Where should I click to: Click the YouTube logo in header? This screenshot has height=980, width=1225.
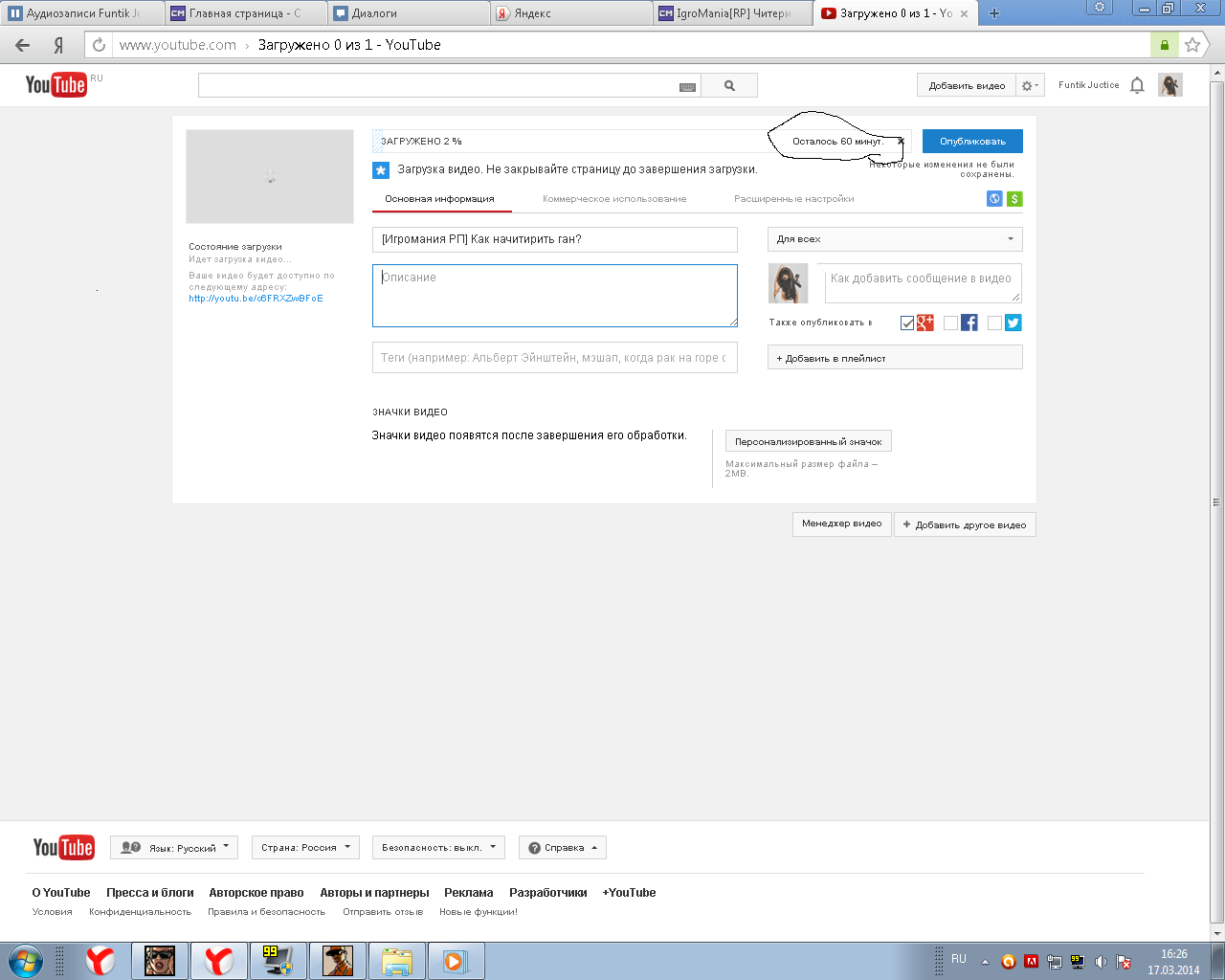pos(56,85)
